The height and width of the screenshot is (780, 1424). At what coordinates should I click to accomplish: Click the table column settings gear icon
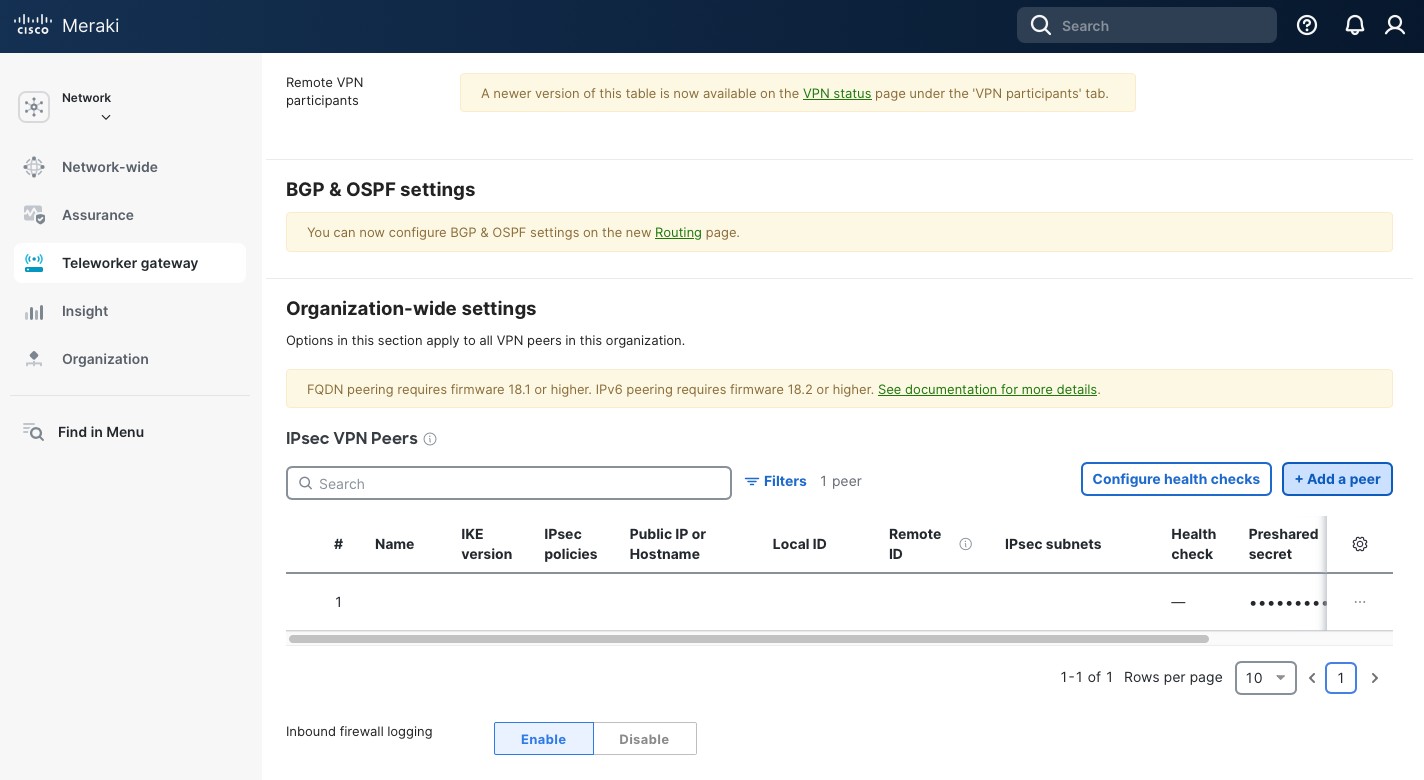1359,544
